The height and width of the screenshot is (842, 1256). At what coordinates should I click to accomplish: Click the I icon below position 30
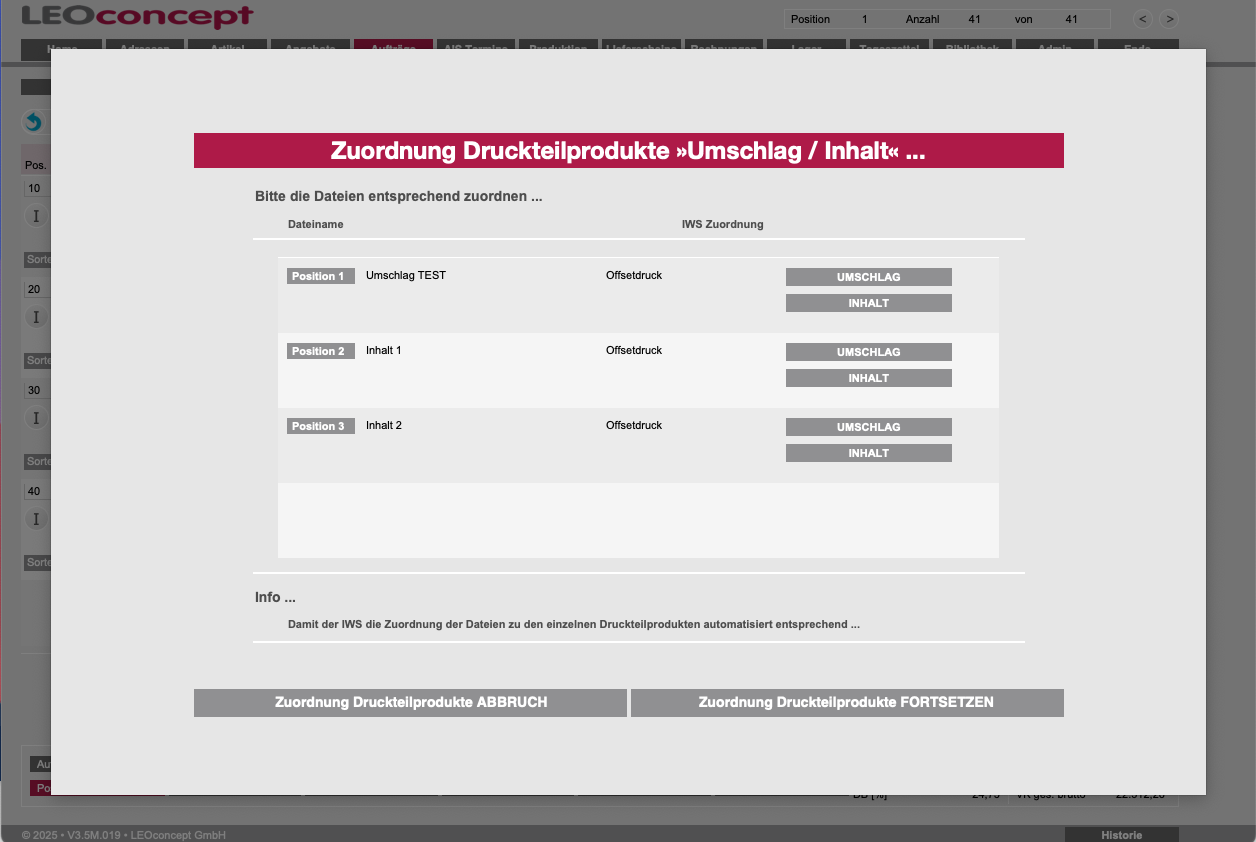pos(36,418)
